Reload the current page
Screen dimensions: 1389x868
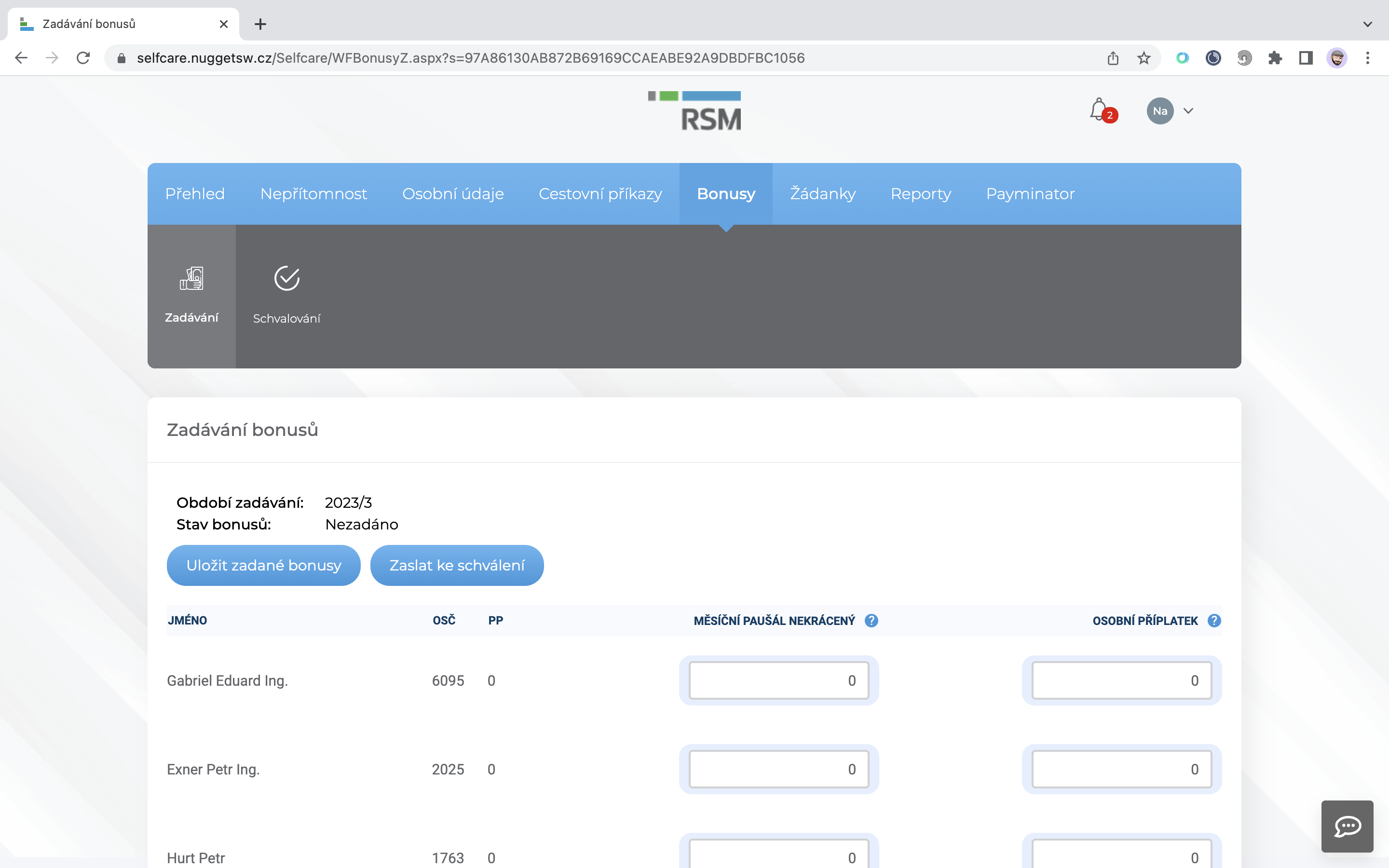pos(83,58)
